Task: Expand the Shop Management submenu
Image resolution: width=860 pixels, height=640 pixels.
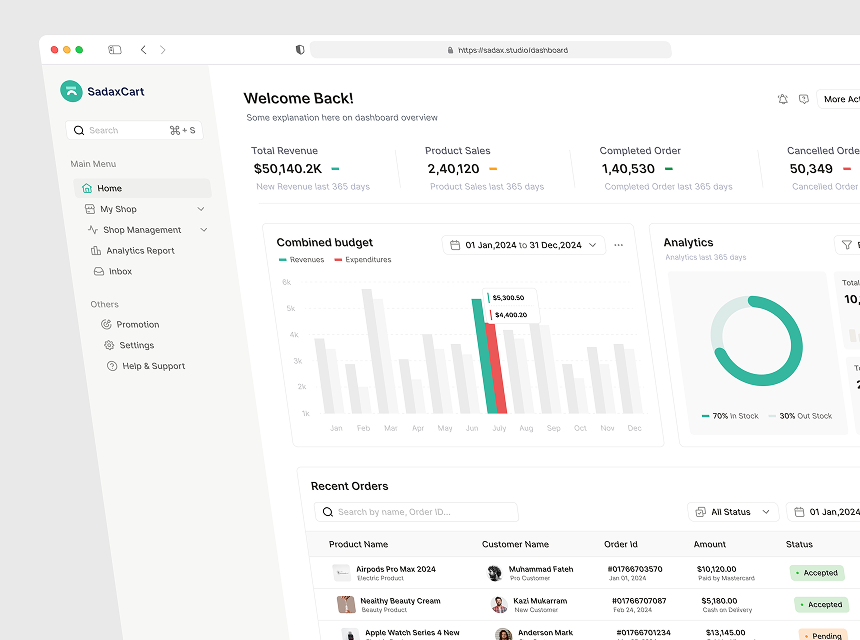Action: (x=204, y=230)
